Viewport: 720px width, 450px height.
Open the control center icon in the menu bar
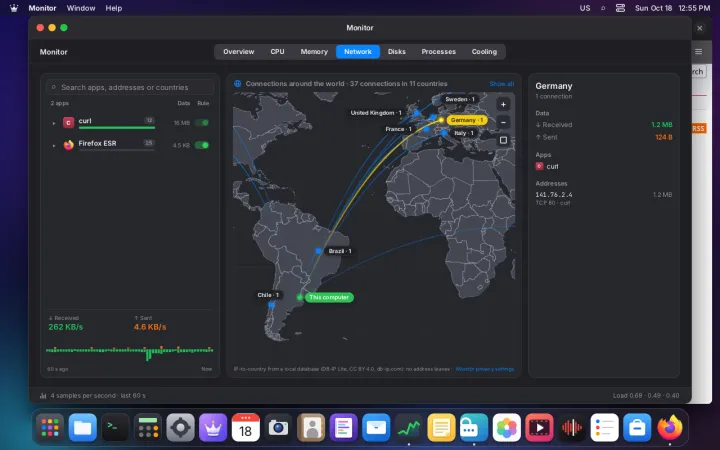(x=620, y=8)
